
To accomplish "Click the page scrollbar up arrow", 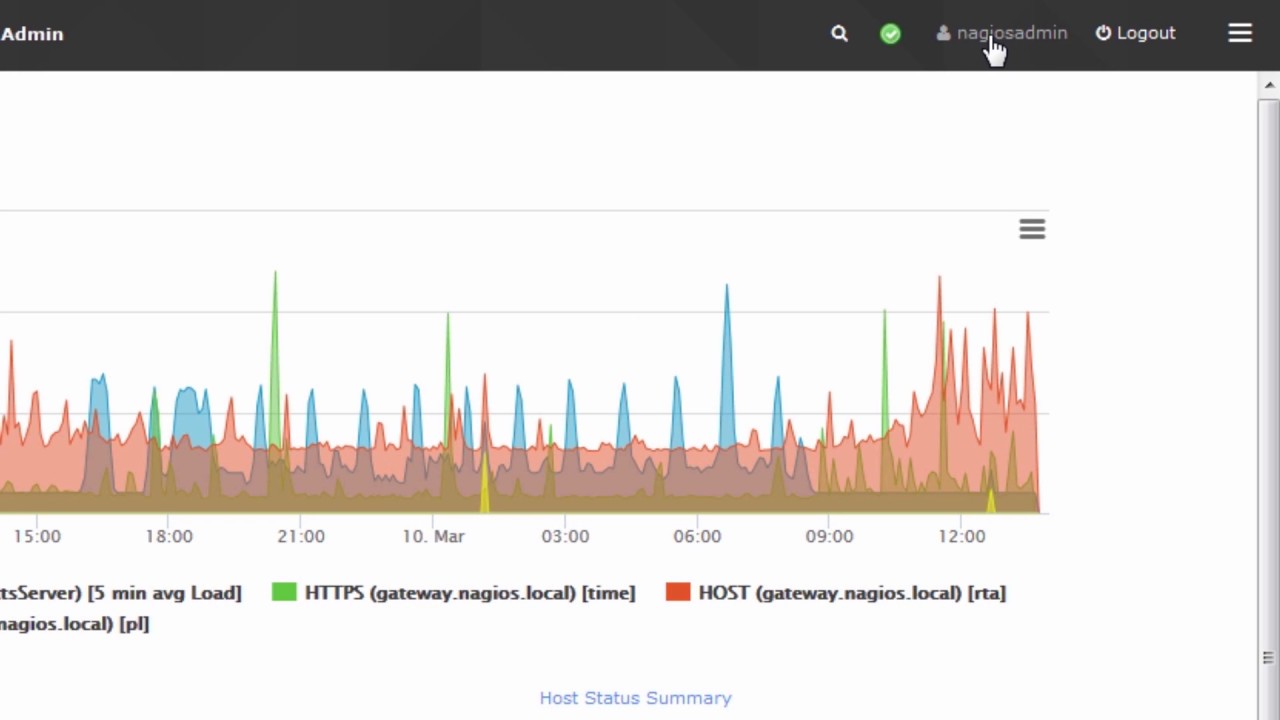I will pyautogui.click(x=1269, y=85).
